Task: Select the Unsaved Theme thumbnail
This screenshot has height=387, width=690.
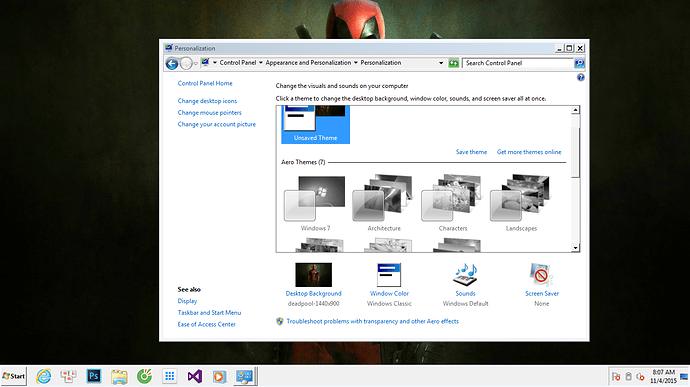Action: pos(316,124)
